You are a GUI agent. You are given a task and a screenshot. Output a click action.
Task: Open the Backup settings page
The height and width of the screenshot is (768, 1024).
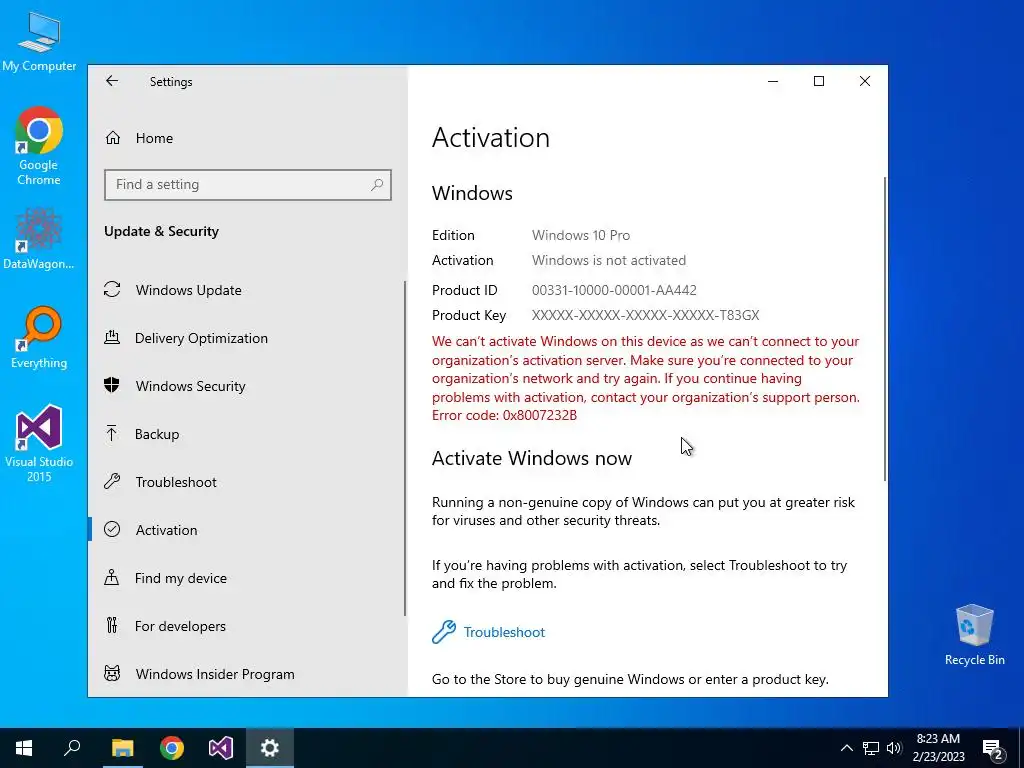(x=247, y=434)
